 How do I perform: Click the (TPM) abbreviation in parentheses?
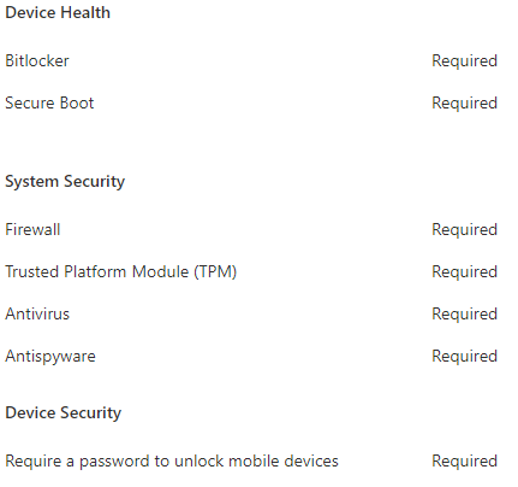[215, 272]
